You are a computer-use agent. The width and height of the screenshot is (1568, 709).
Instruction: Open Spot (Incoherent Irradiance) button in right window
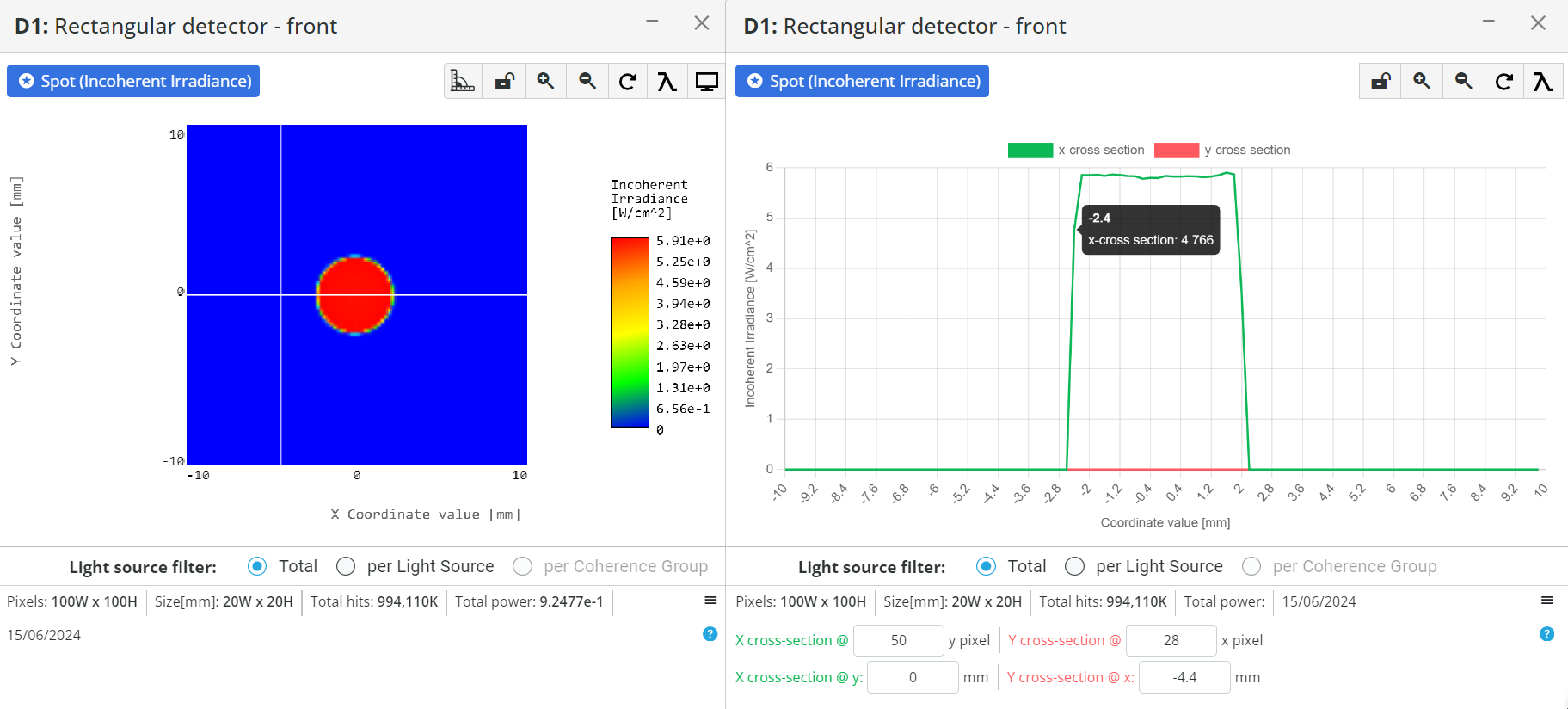click(862, 81)
